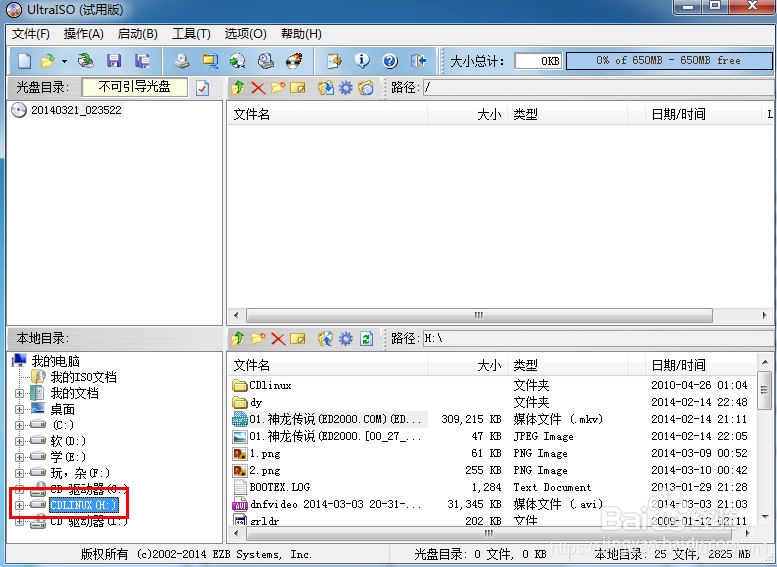This screenshot has height=567, width=777.
Task: Click gear icon in local directory toolbar
Action: [345, 339]
